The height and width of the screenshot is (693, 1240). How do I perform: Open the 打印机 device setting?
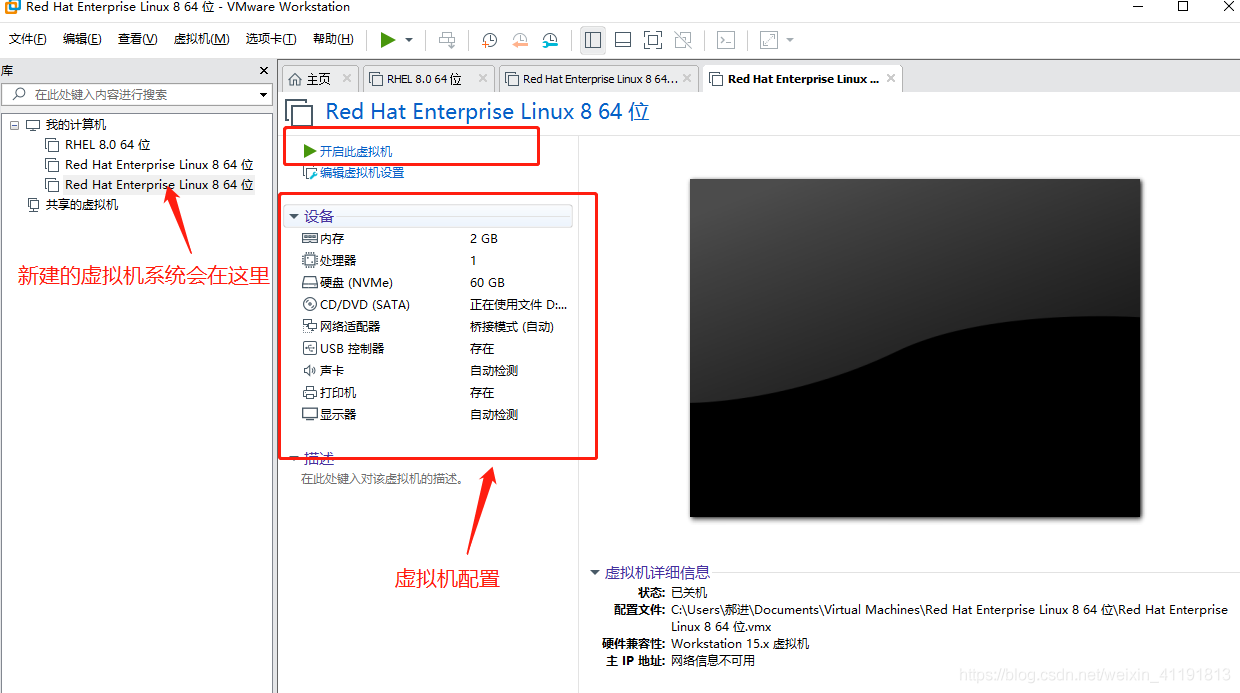(x=338, y=393)
